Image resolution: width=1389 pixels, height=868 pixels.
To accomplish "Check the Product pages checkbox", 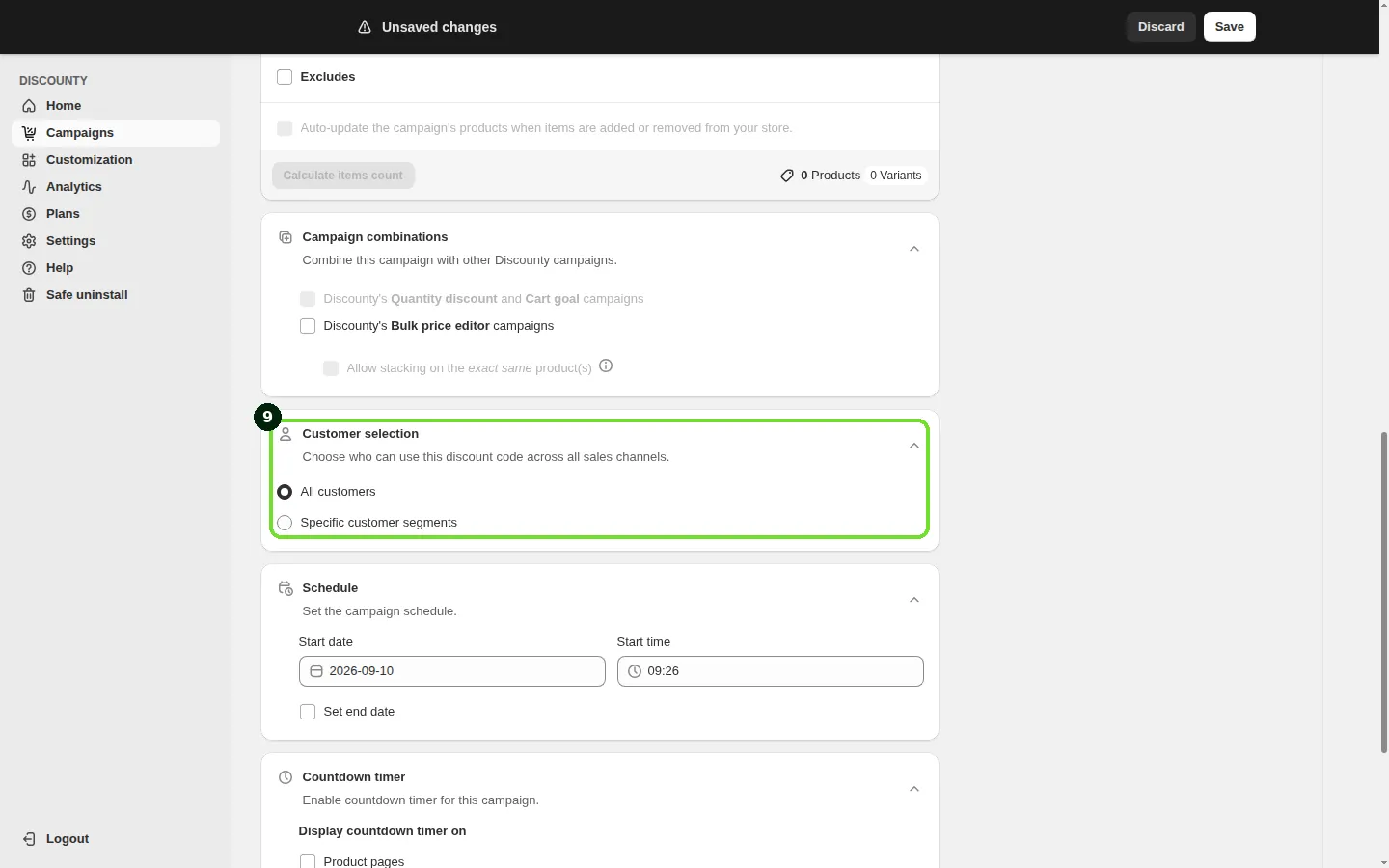I will (x=308, y=861).
